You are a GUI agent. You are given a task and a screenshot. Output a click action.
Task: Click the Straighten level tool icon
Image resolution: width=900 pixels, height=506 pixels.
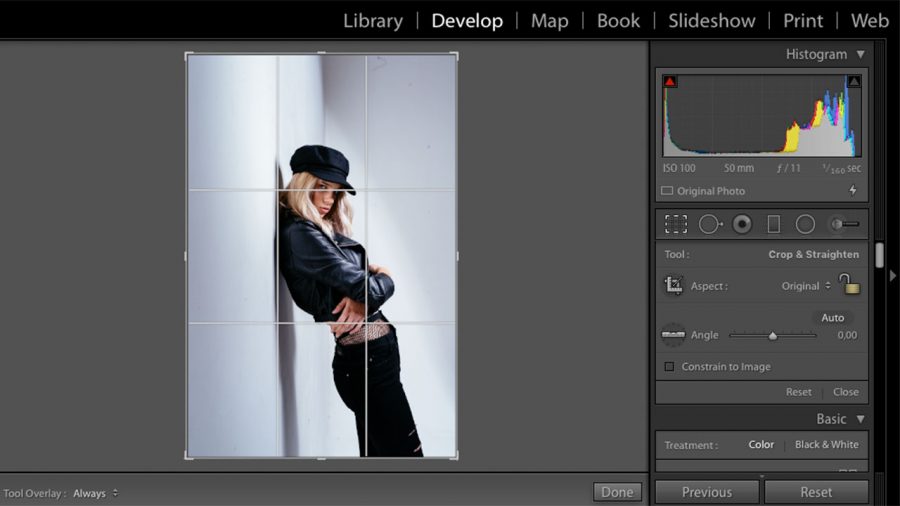click(673, 335)
